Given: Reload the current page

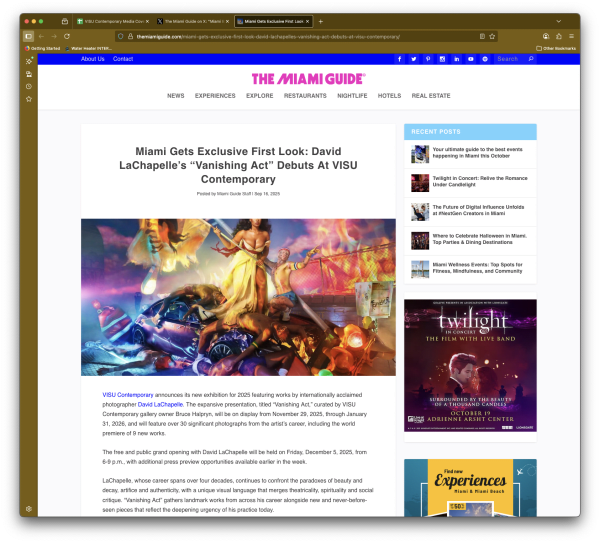Looking at the screenshot, I should tap(67, 36).
